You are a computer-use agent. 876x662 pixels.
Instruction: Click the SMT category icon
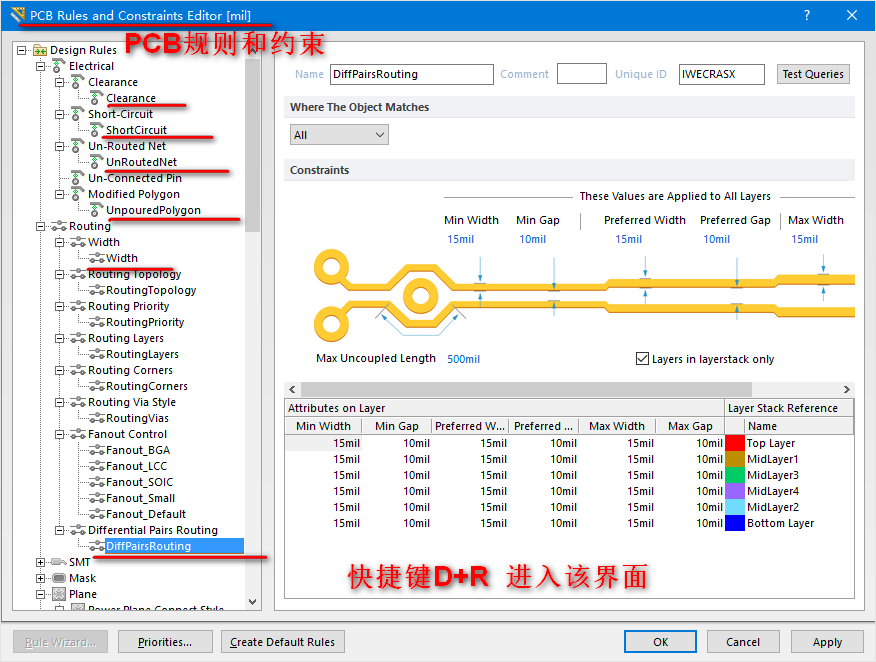[59, 562]
